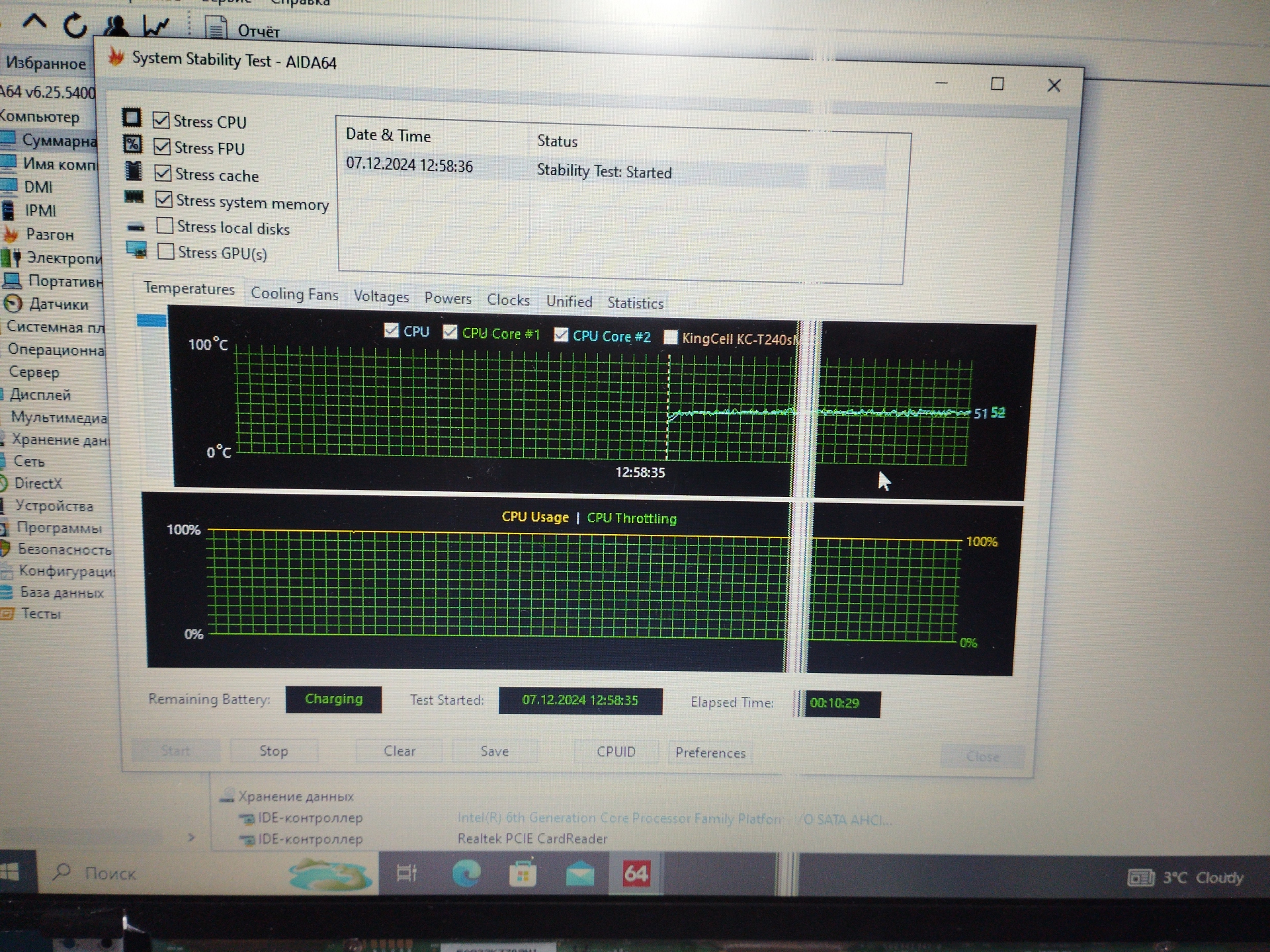Image resolution: width=1270 pixels, height=952 pixels.
Task: Click the Save button
Action: pos(495,752)
